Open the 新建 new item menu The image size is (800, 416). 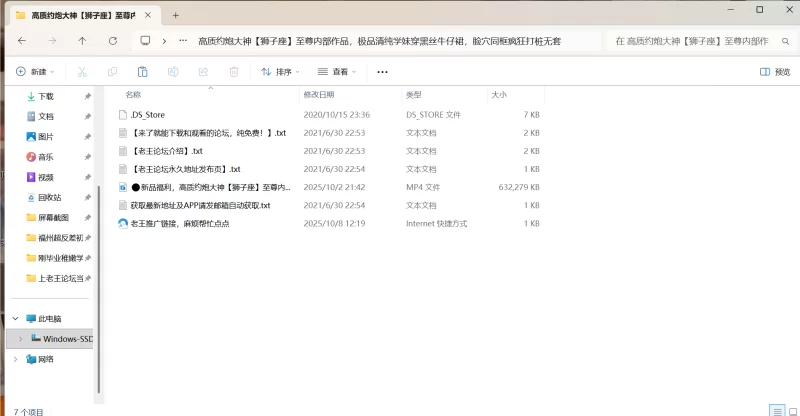(x=35, y=72)
